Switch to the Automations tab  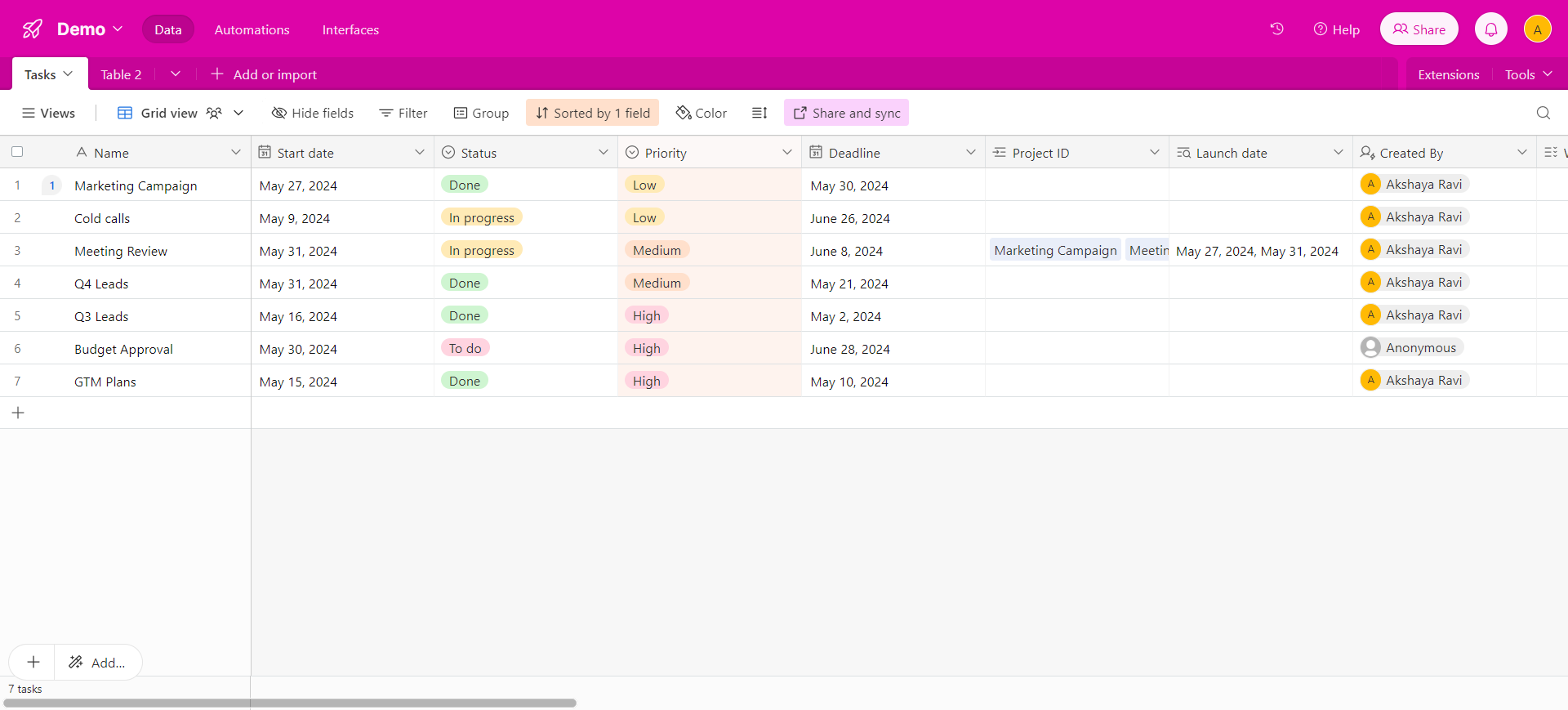(252, 29)
